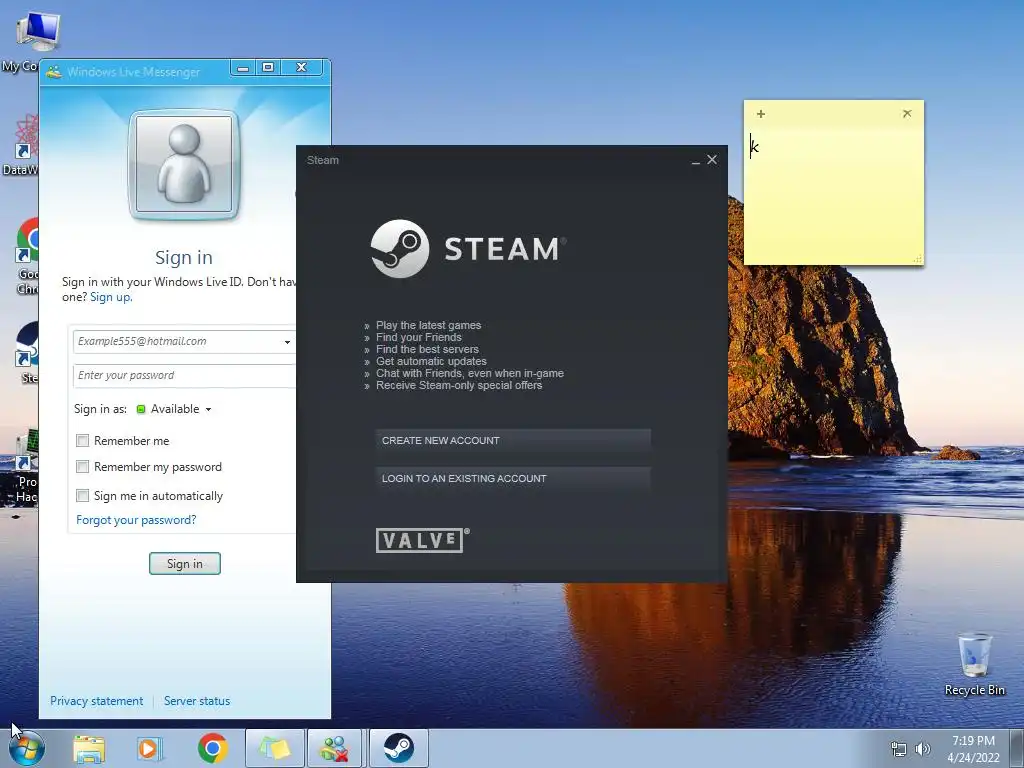
Task: Open the Windows Start menu orb
Action: click(27, 748)
